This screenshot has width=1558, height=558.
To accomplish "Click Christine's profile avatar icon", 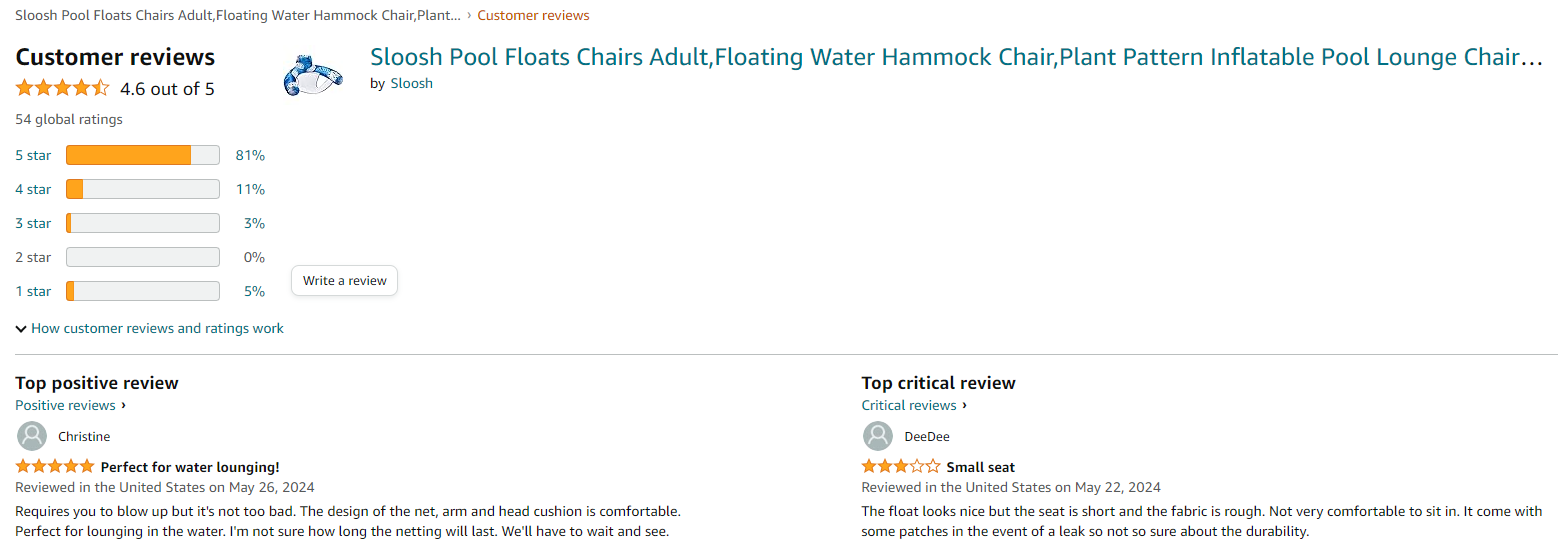I will click(33, 436).
